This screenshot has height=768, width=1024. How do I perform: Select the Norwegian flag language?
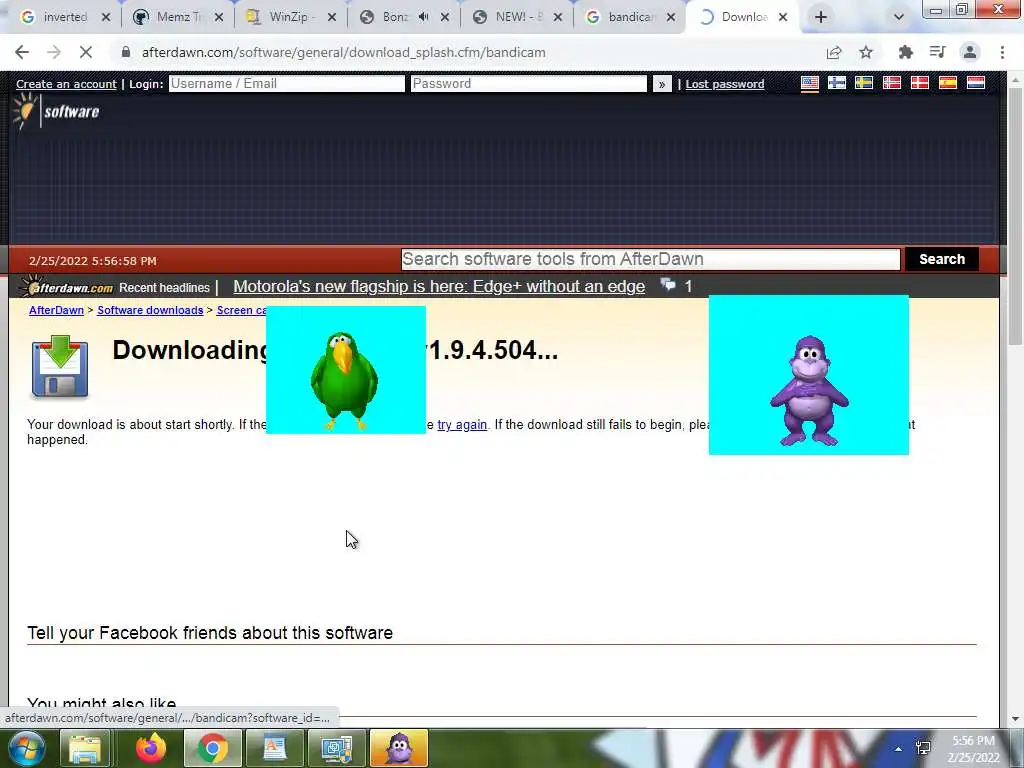(x=891, y=83)
